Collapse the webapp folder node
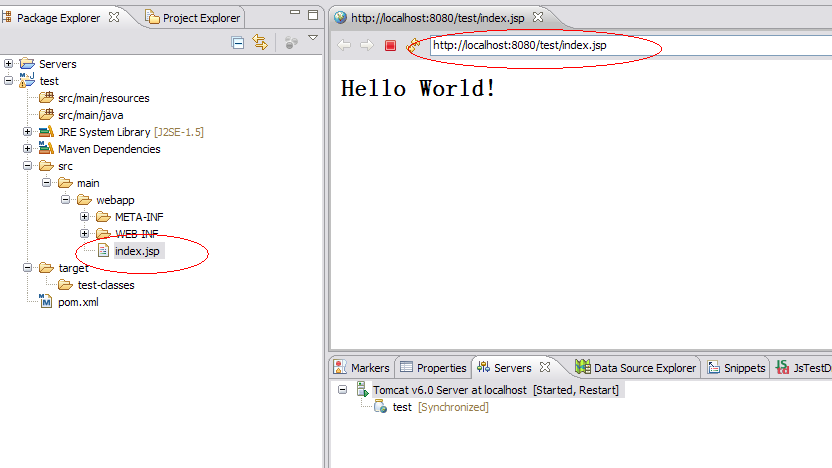Screen dimensions: 832x468 click(65, 200)
